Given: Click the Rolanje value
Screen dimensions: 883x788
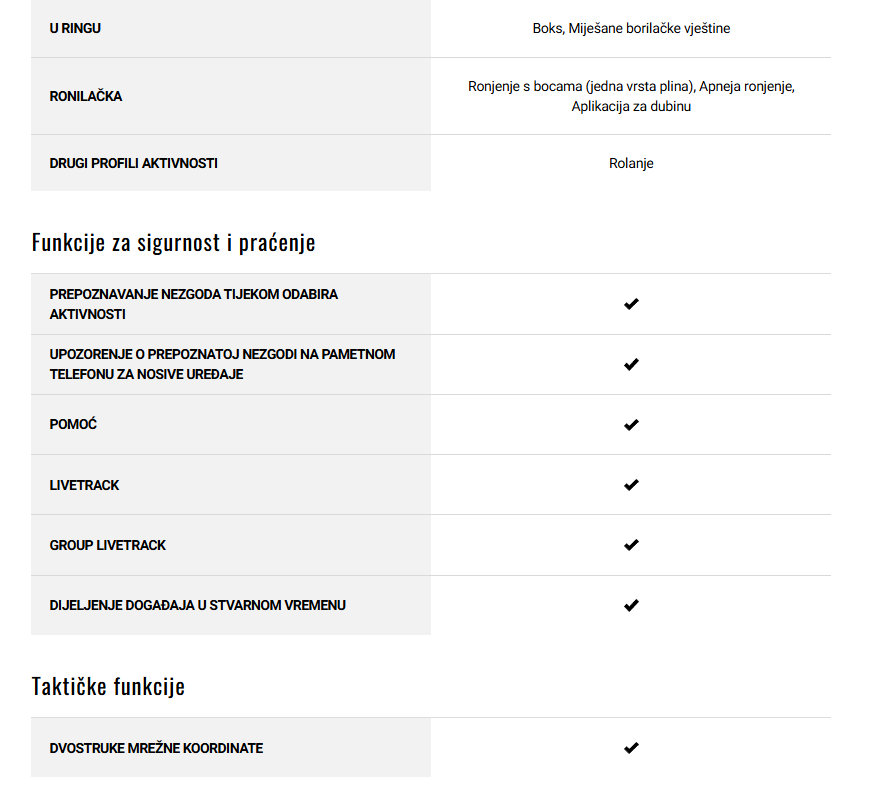Looking at the screenshot, I should pos(631,163).
